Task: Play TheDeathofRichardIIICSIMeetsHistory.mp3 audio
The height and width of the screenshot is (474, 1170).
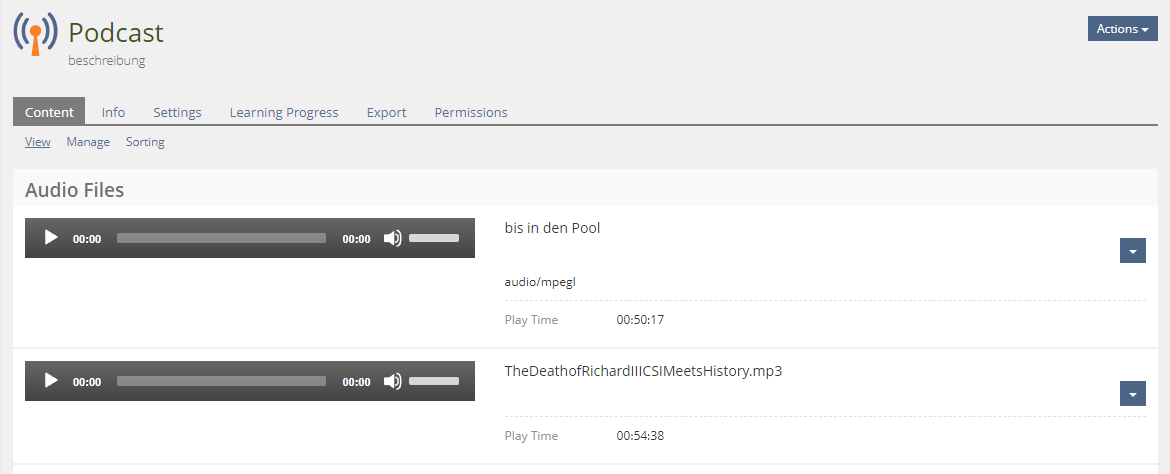Action: coord(51,381)
